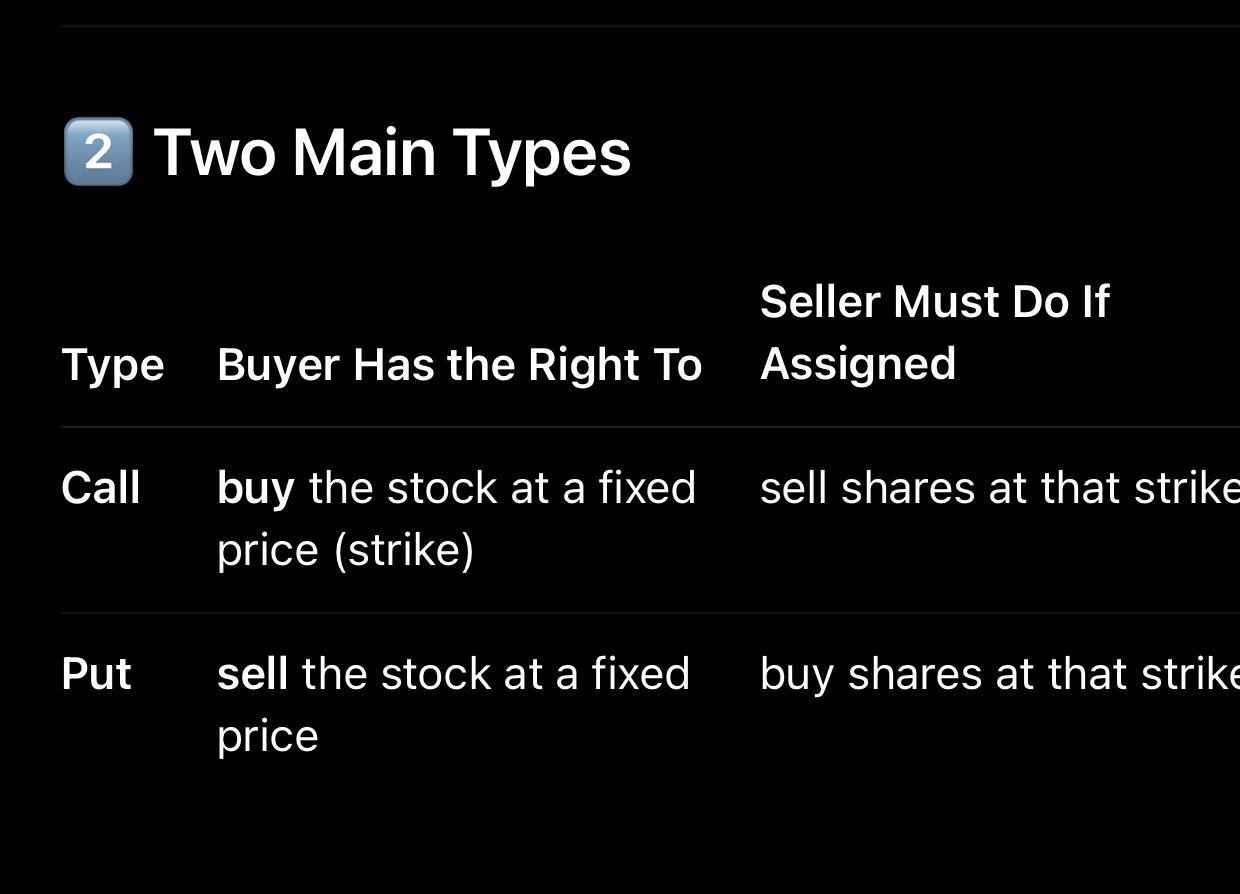Click the blue number 2 keycap emoji

point(97,152)
